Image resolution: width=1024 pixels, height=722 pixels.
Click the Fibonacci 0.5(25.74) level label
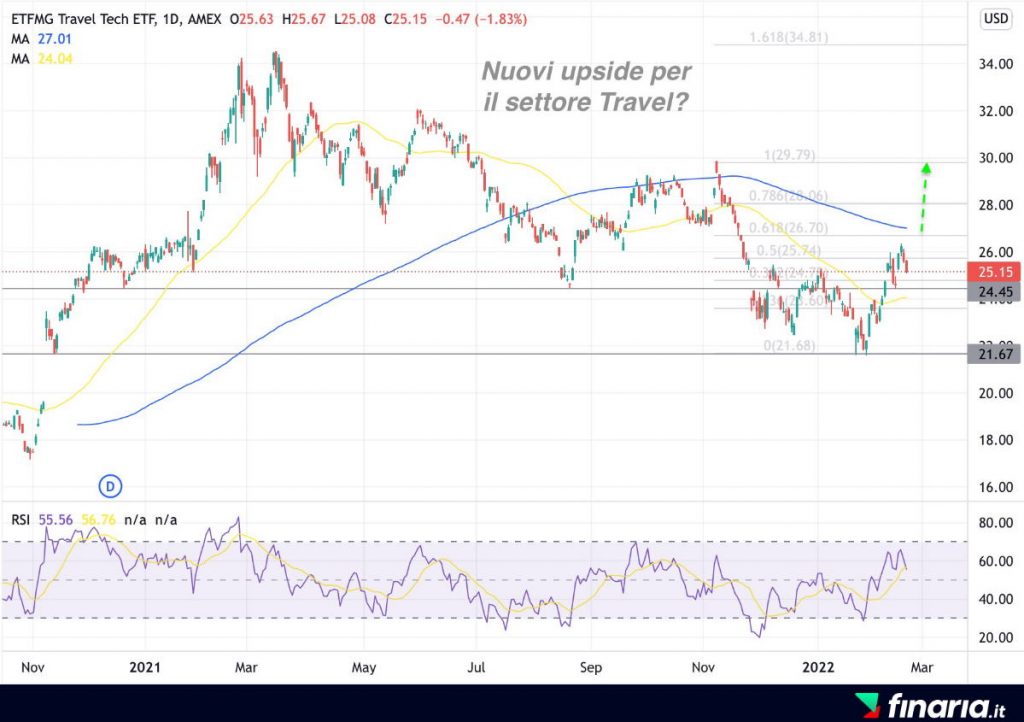[789, 251]
